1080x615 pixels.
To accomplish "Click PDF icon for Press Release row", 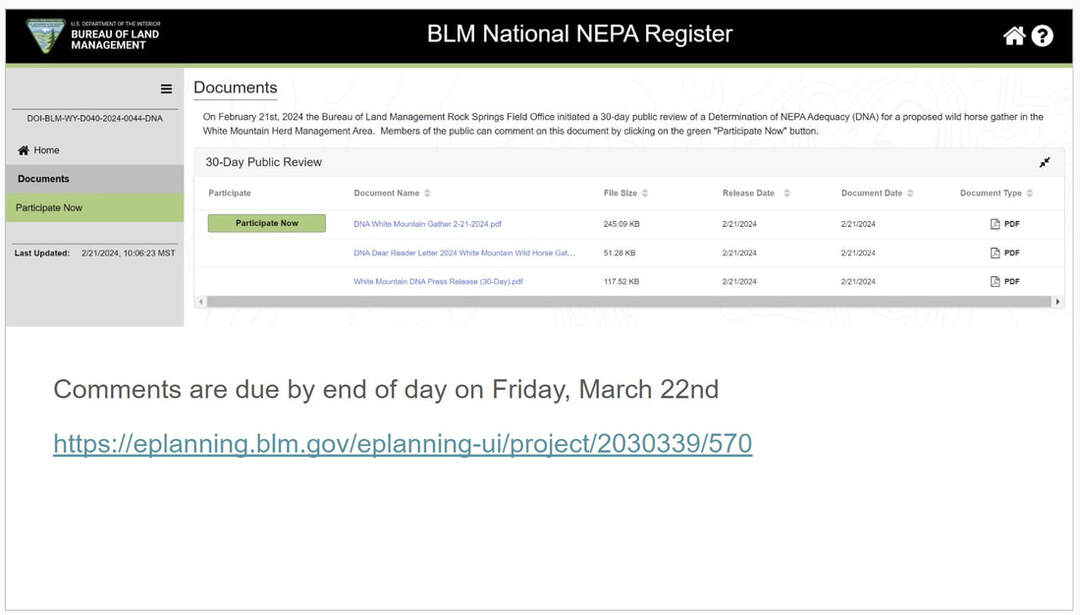I will 995,282.
